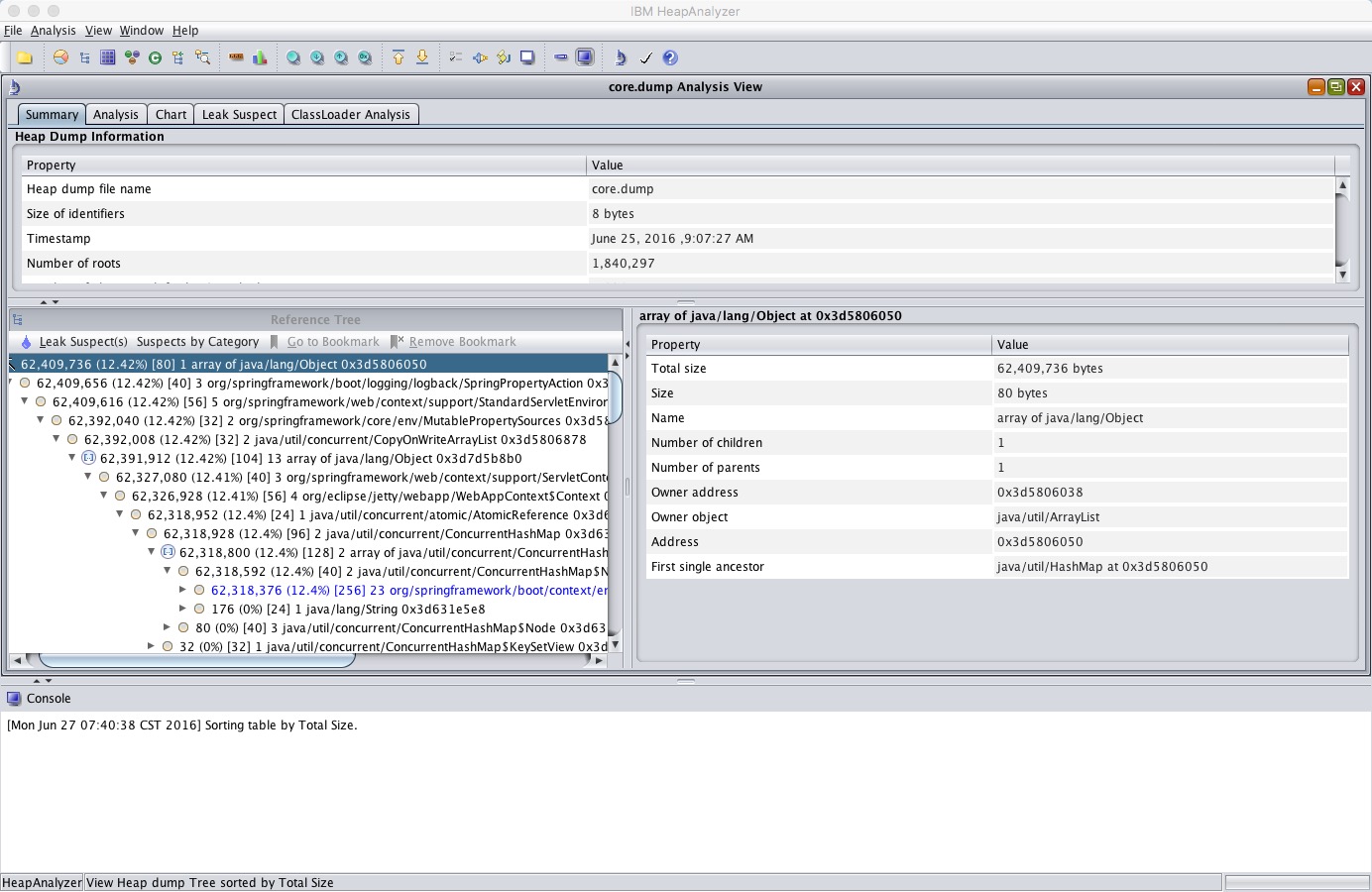
Task: Click the tree with magnifier toolbar icon
Action: (x=202, y=57)
